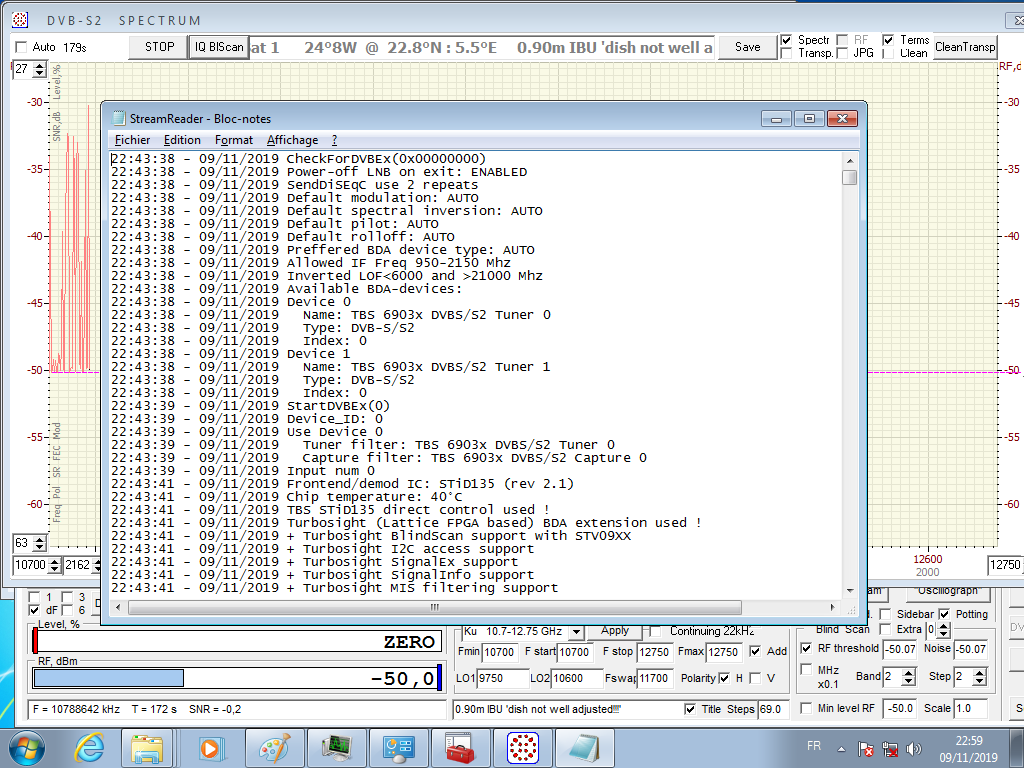Viewport: 1024px width, 768px height.
Task: Click the Notepad horizontal scrollbar thumb
Action: click(x=434, y=607)
